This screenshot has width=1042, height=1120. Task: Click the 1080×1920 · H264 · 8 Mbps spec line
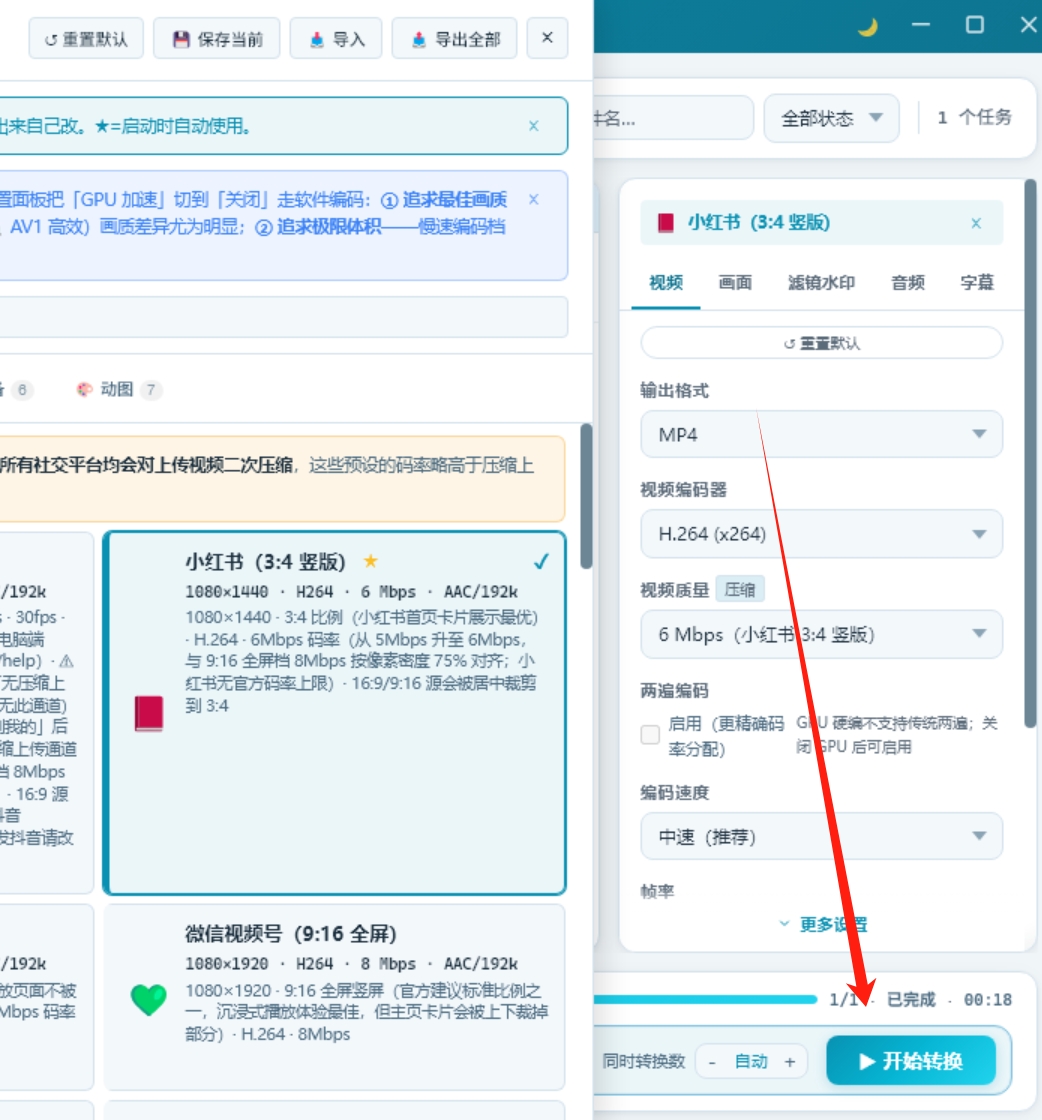tap(351, 964)
